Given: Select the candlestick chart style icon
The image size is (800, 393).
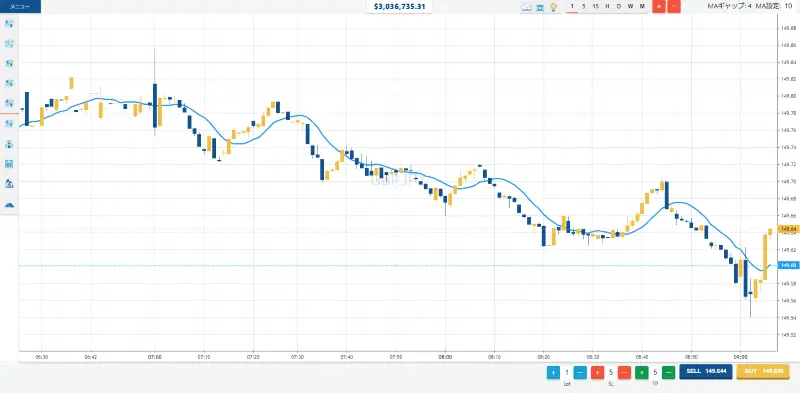Looking at the screenshot, I should (540, 7).
